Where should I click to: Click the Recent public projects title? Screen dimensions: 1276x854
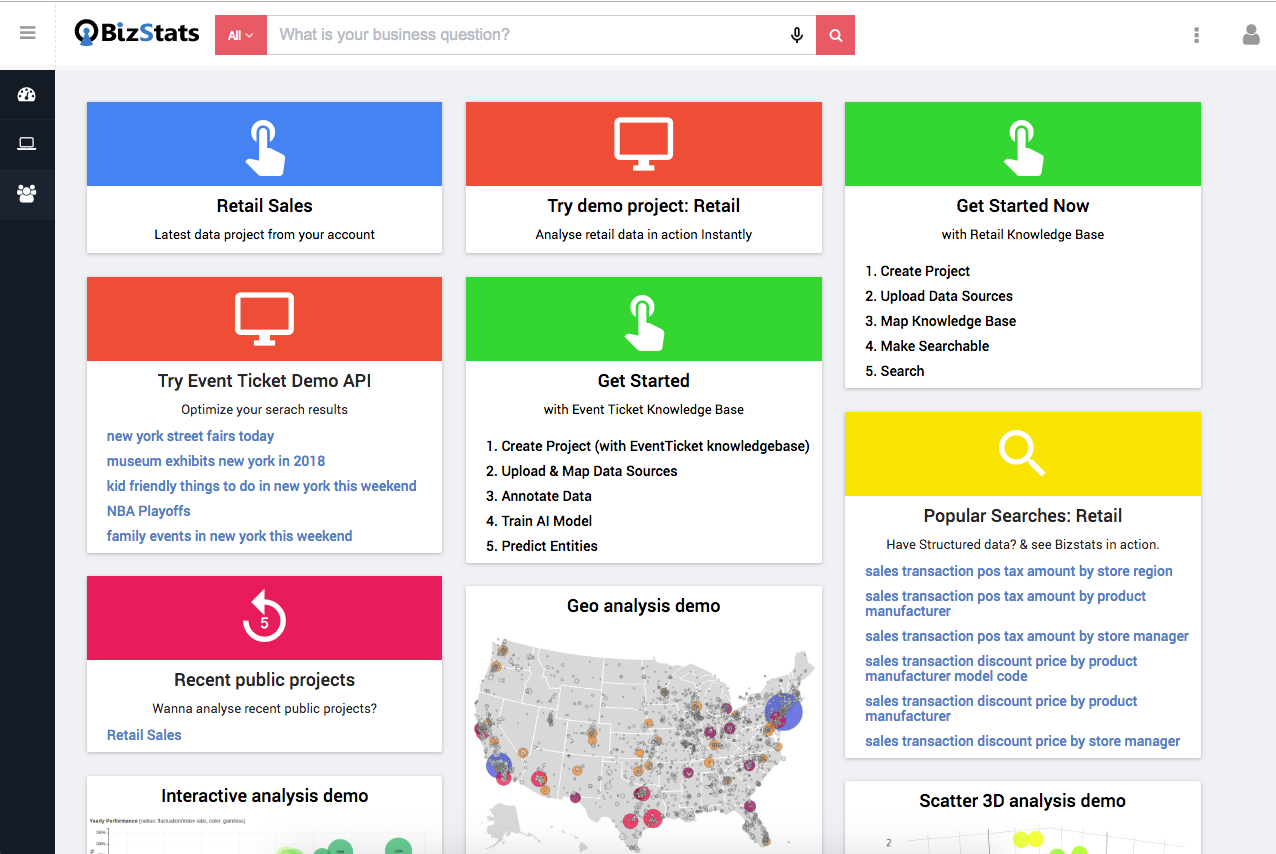[x=264, y=680]
